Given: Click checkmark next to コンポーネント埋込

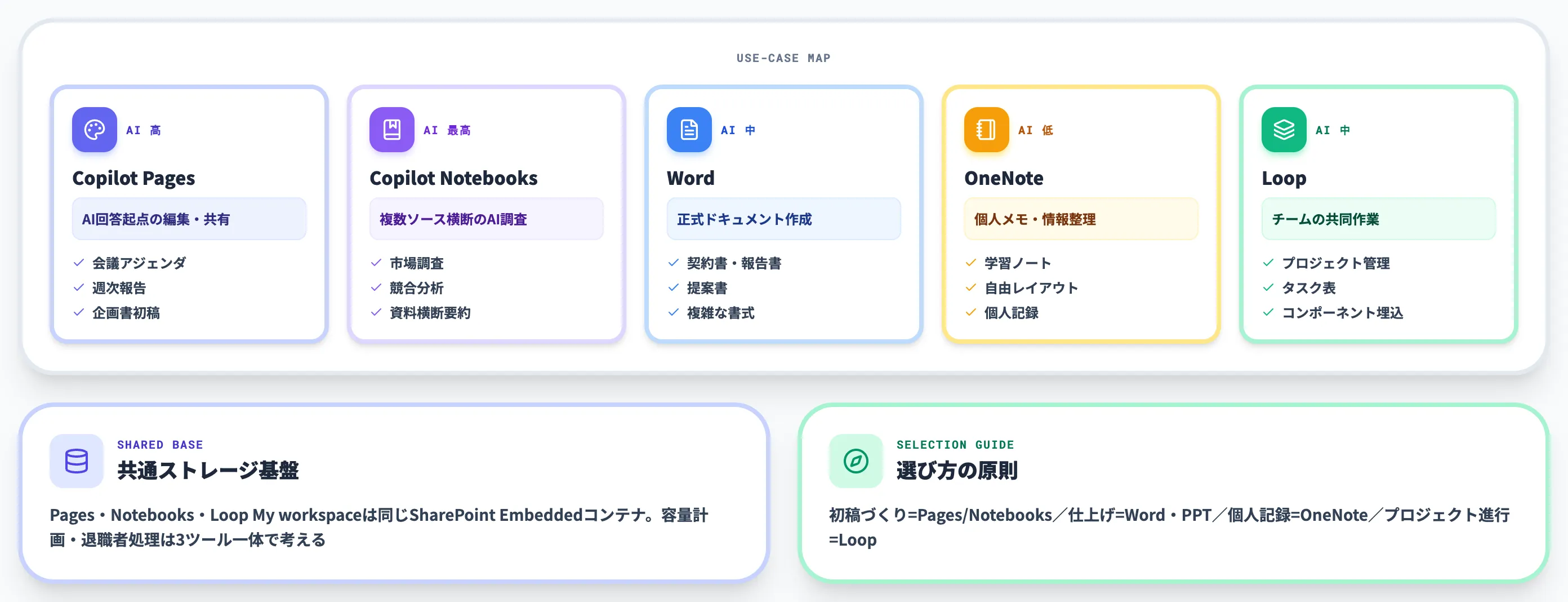Looking at the screenshot, I should 1268,313.
